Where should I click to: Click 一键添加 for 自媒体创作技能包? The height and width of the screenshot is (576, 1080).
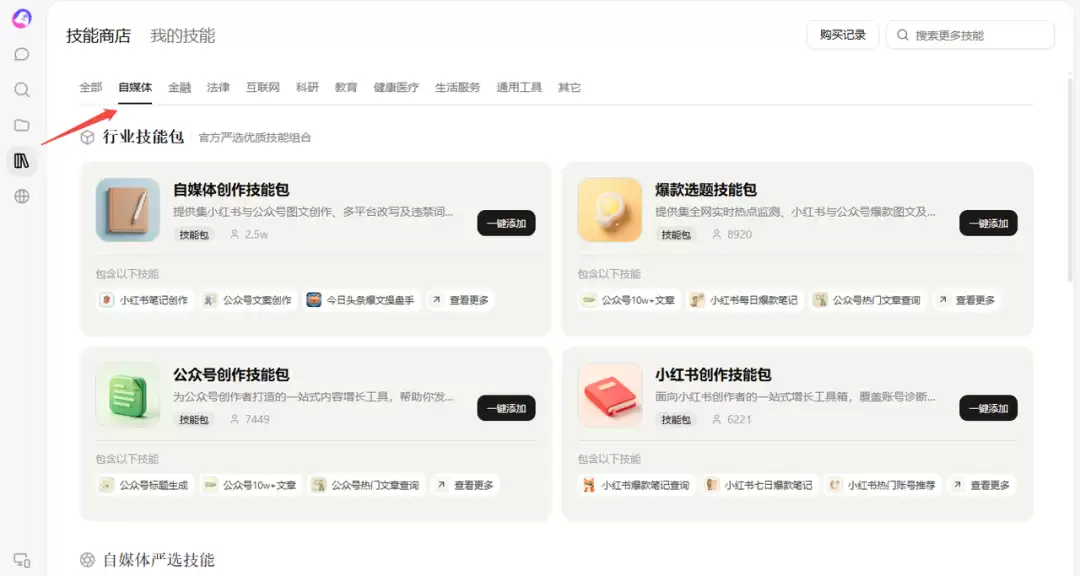click(506, 223)
